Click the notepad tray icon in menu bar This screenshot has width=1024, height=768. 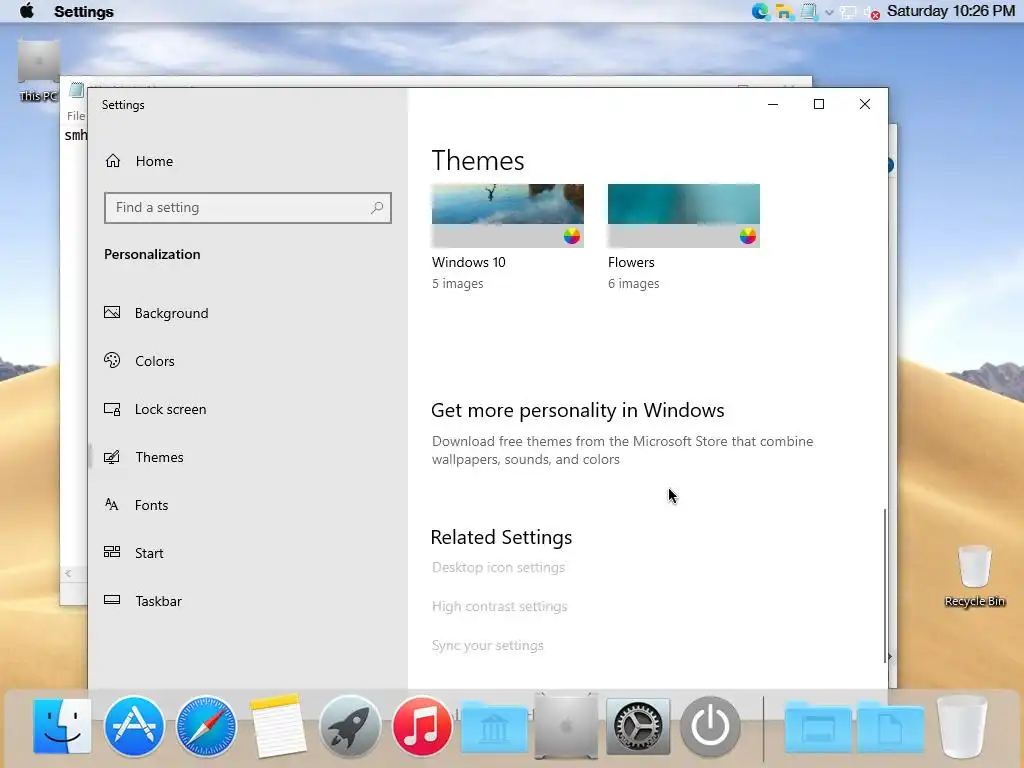(809, 11)
